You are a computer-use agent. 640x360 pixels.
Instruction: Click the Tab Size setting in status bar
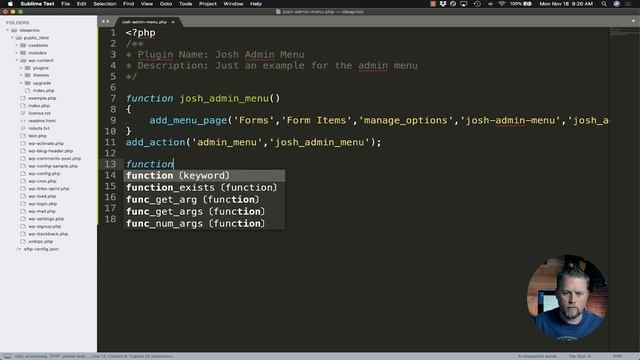(580, 356)
